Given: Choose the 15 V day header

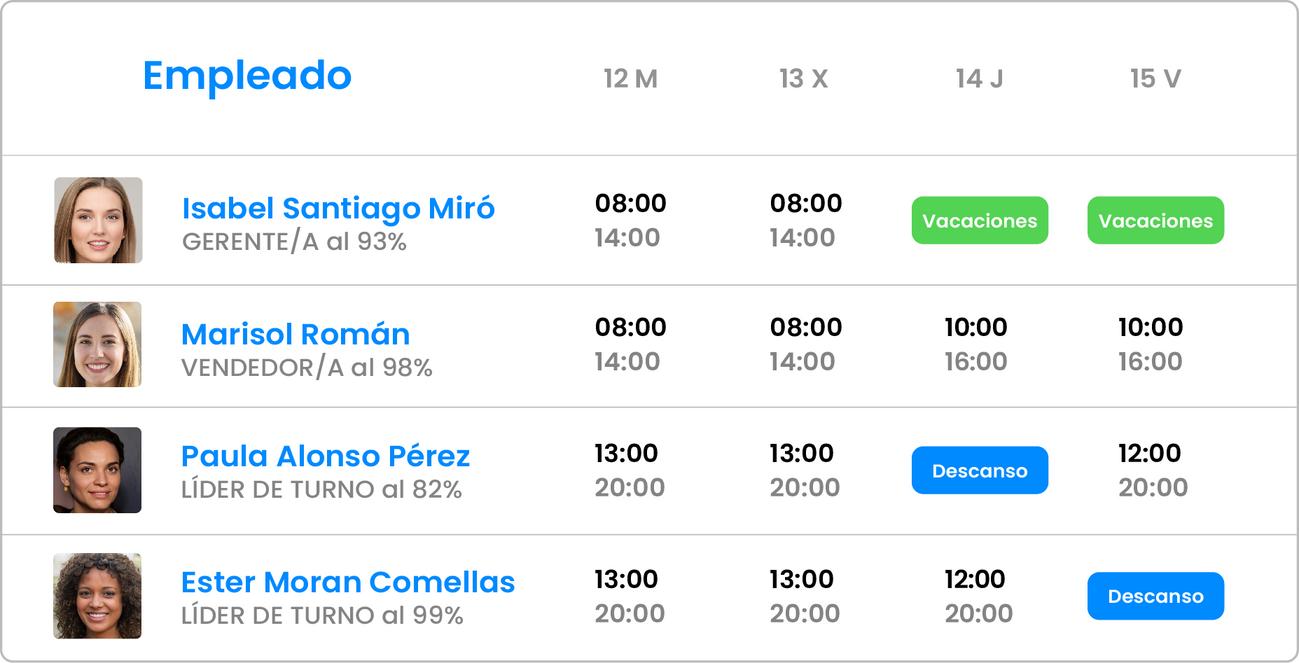Looking at the screenshot, I should click(x=1155, y=79).
